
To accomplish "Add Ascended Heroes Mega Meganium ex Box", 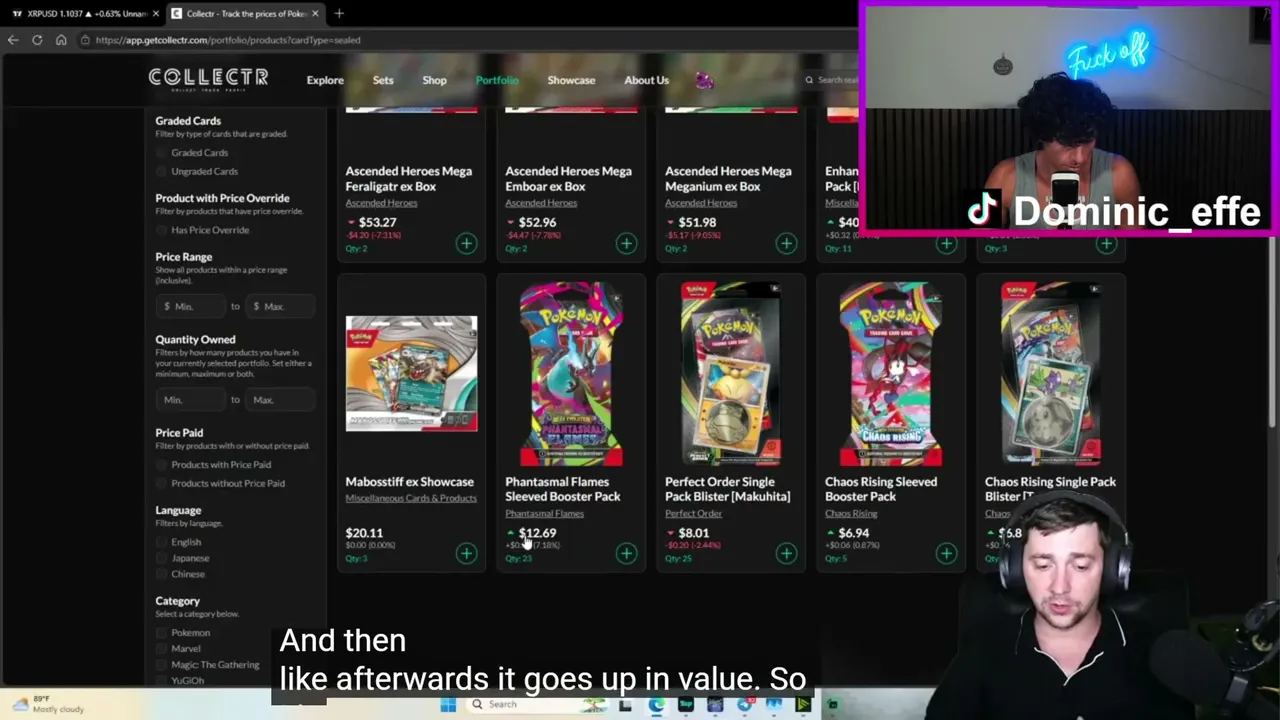I will tap(786, 243).
